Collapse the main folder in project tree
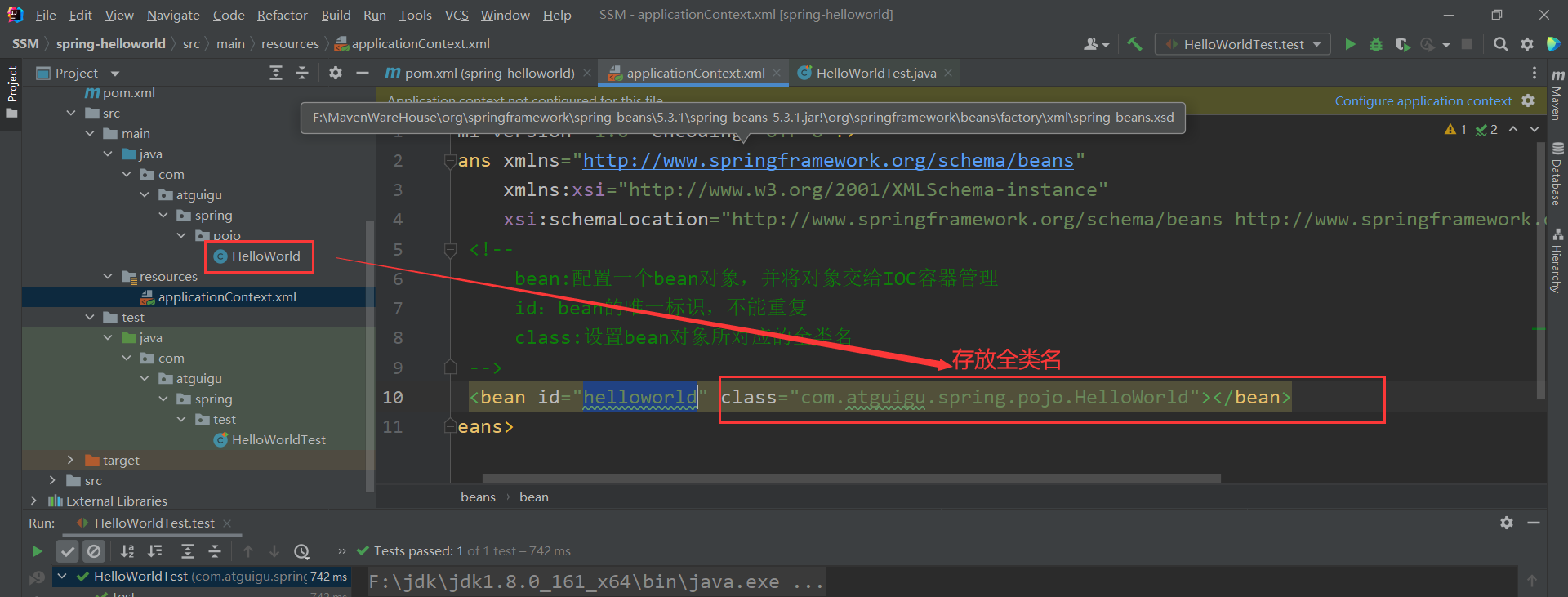 click(x=90, y=133)
